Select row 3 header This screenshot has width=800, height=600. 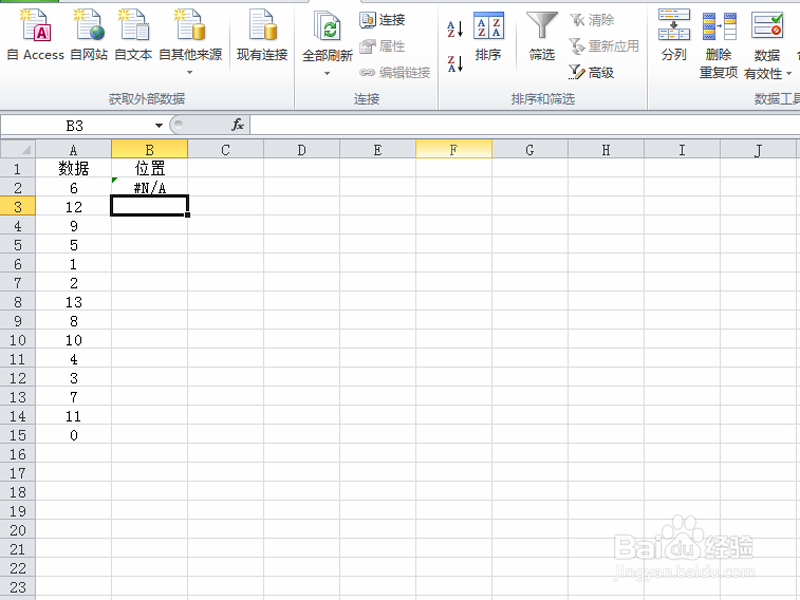coord(18,207)
